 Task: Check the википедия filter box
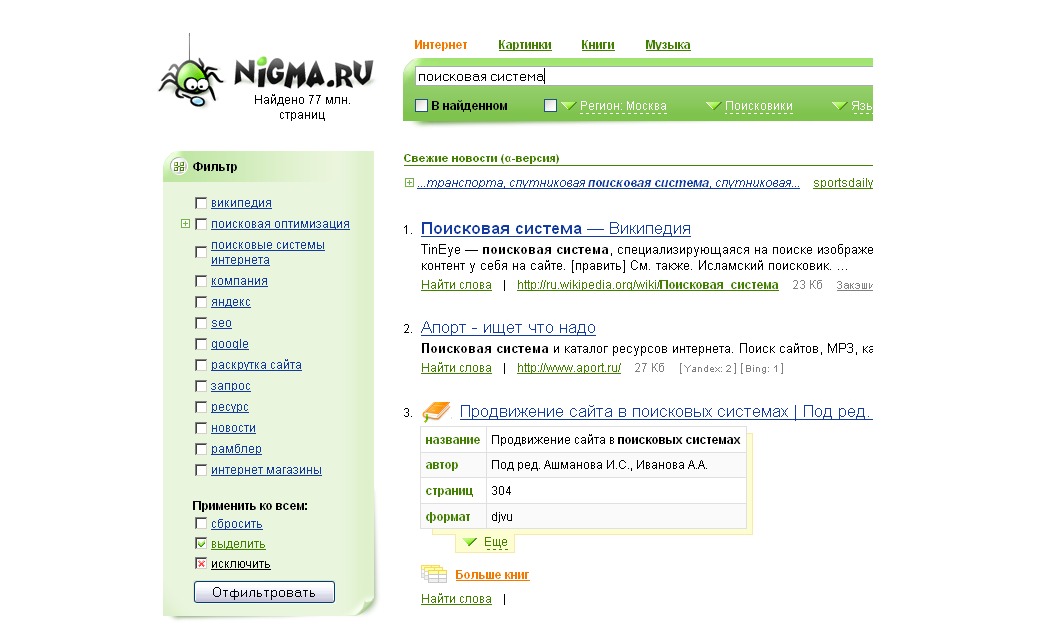click(201, 203)
